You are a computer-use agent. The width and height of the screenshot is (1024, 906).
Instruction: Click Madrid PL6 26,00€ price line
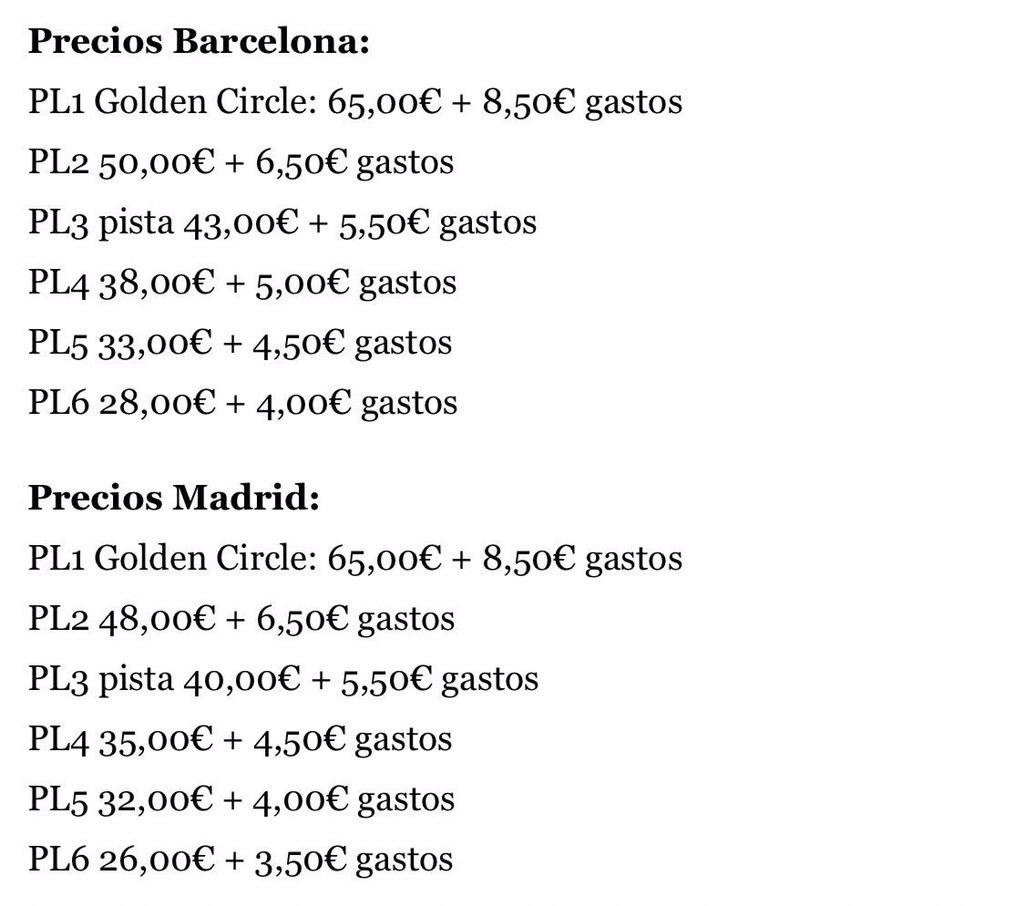click(x=240, y=860)
